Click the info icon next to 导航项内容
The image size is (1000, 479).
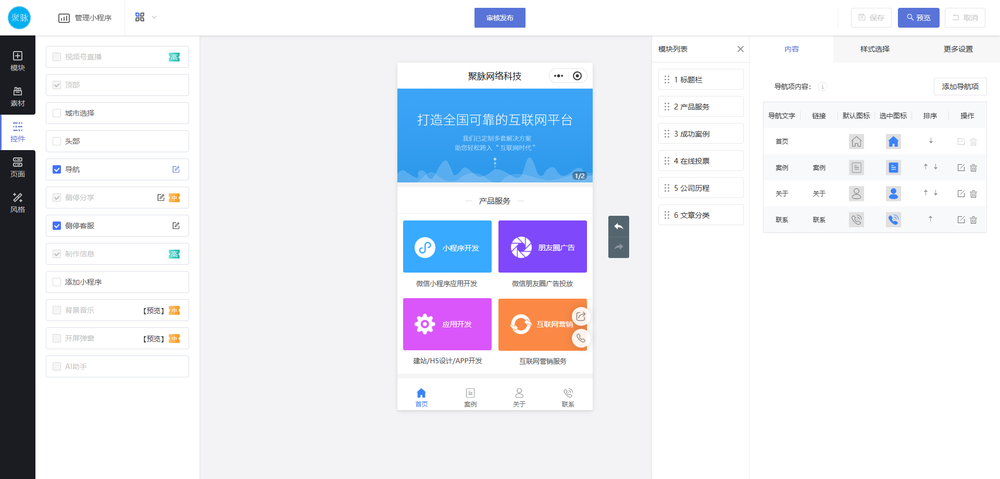[x=823, y=87]
